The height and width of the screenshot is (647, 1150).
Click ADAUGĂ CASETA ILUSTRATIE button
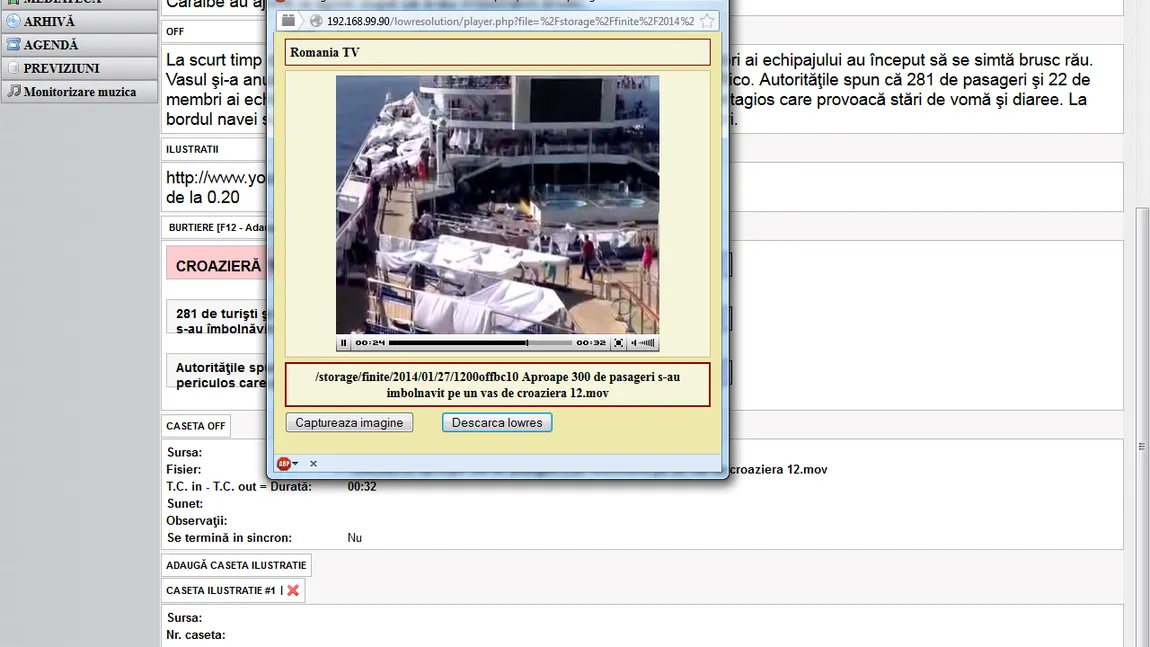point(236,566)
